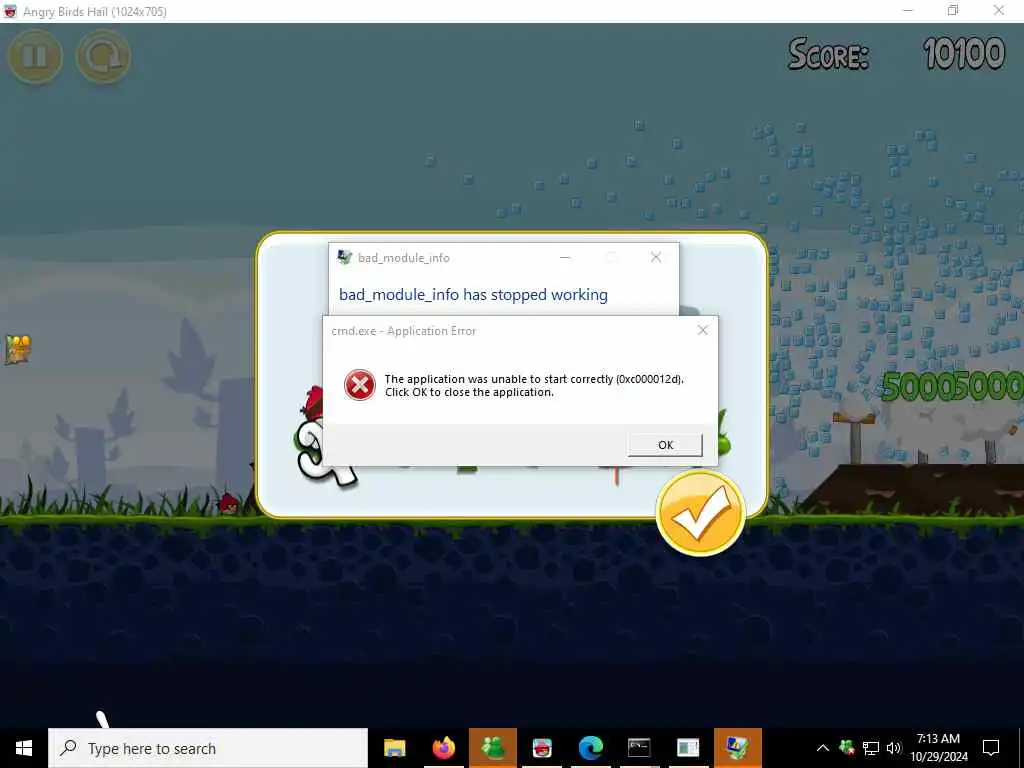Viewport: 1024px width, 768px height.
Task: Open the window-layout app in the taskbar
Action: (x=688, y=748)
